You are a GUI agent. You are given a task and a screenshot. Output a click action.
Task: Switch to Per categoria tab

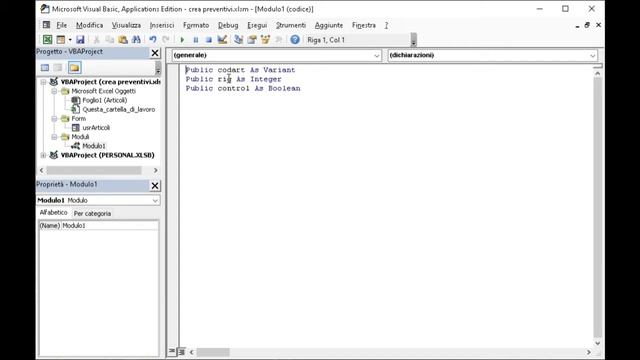click(x=92, y=213)
